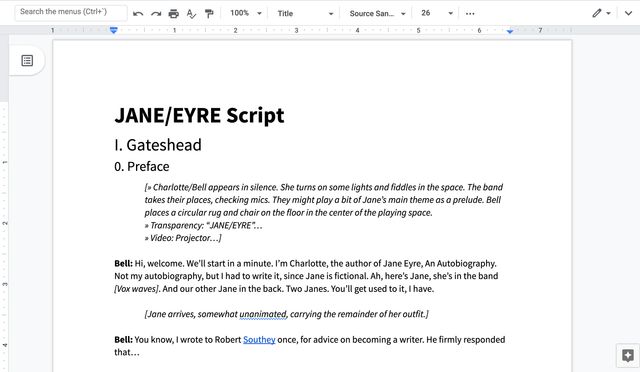This screenshot has height=372, width=640.
Task: Open the Title paragraph style dropdown
Action: pos(305,13)
